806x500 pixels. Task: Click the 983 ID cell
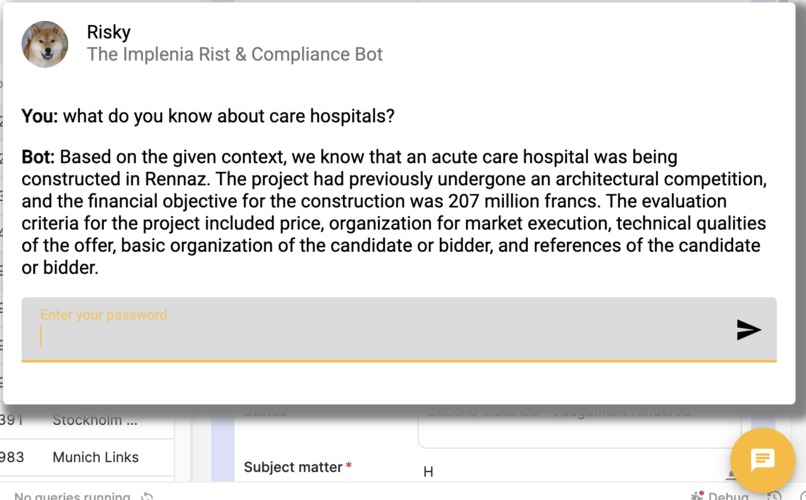tap(12, 457)
